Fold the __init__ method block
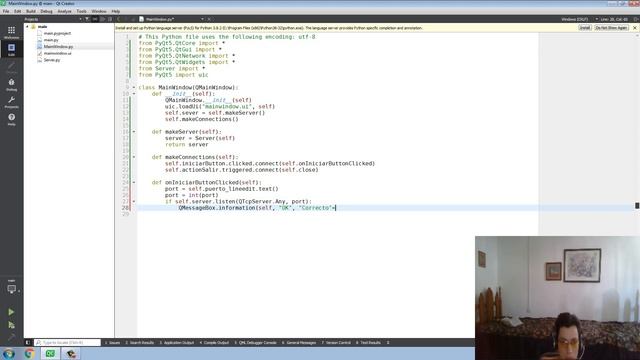 (x=133, y=94)
